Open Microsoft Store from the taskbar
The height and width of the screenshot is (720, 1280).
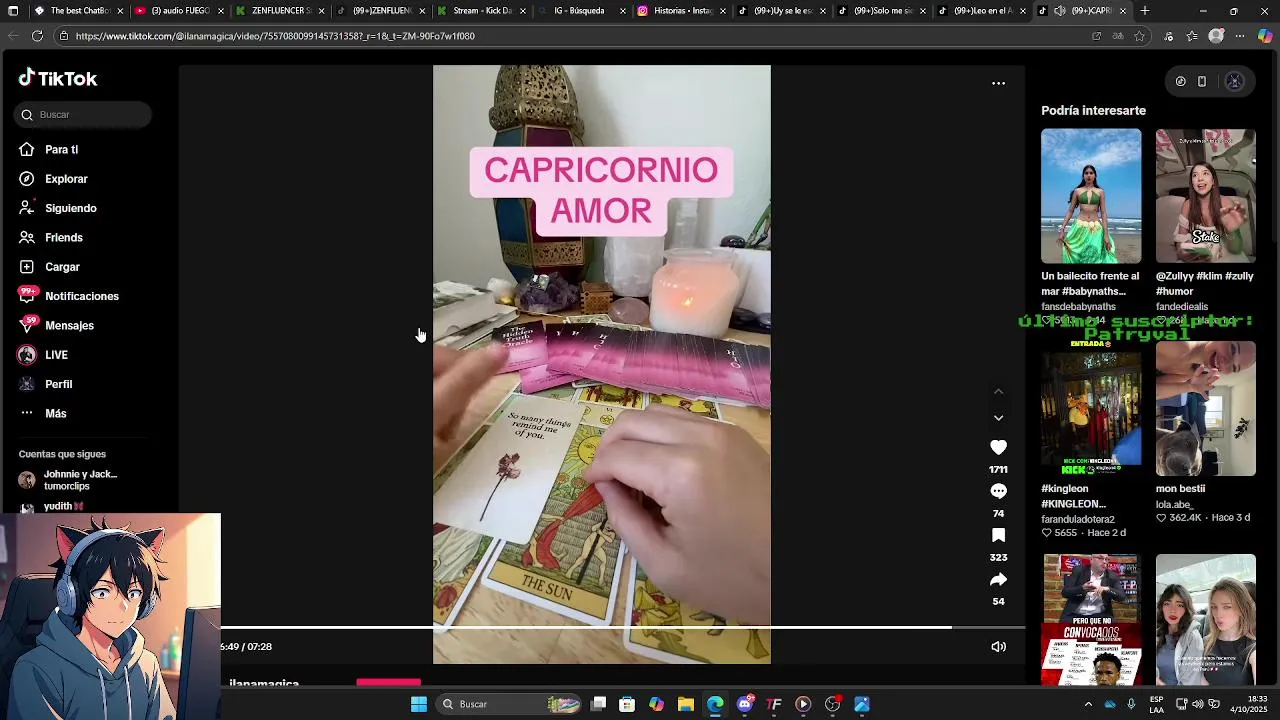627,704
